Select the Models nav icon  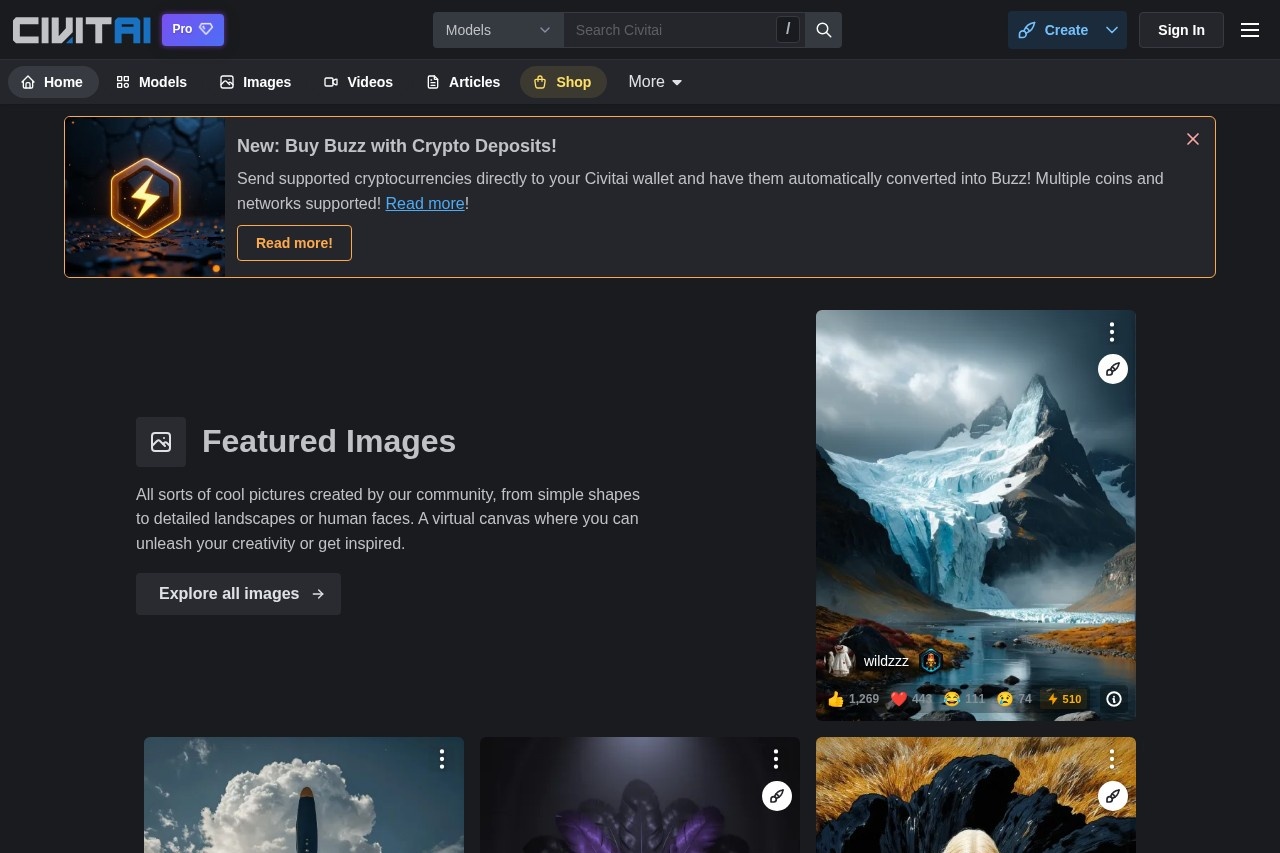[x=124, y=82]
